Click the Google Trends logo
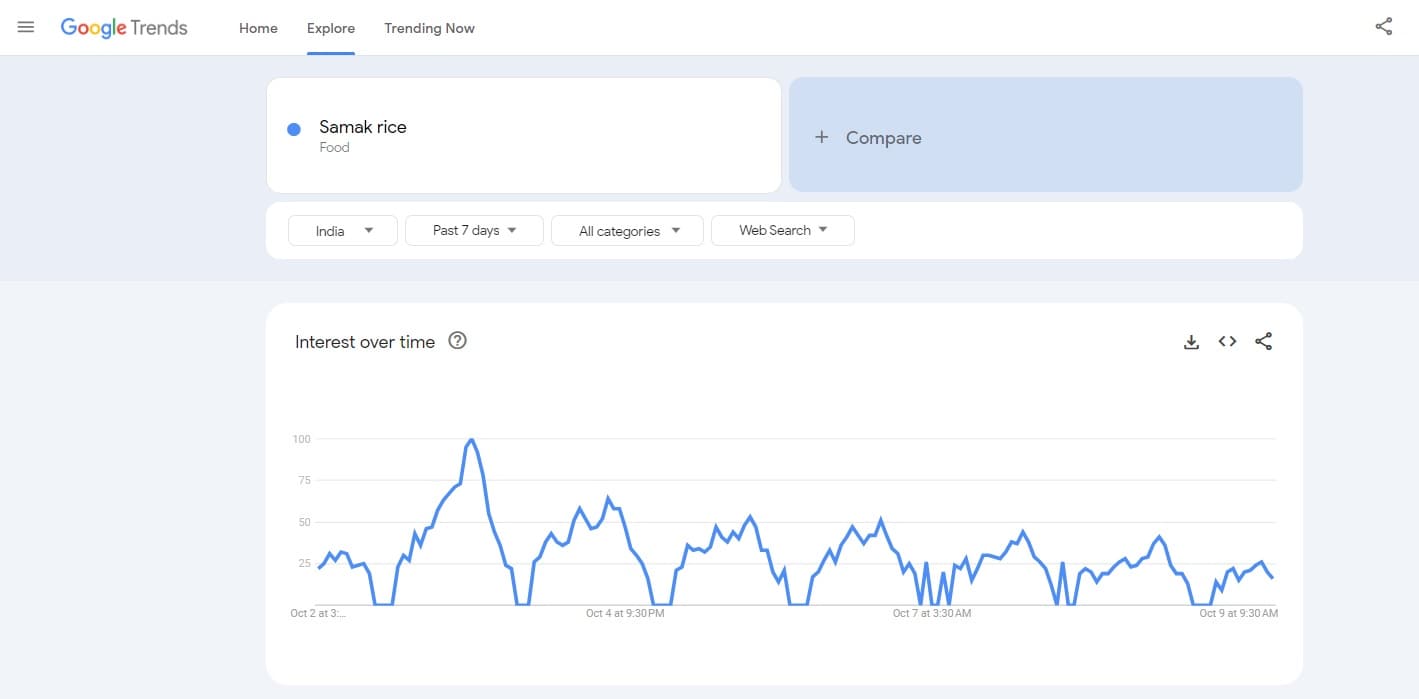The height and width of the screenshot is (699, 1419). (124, 28)
